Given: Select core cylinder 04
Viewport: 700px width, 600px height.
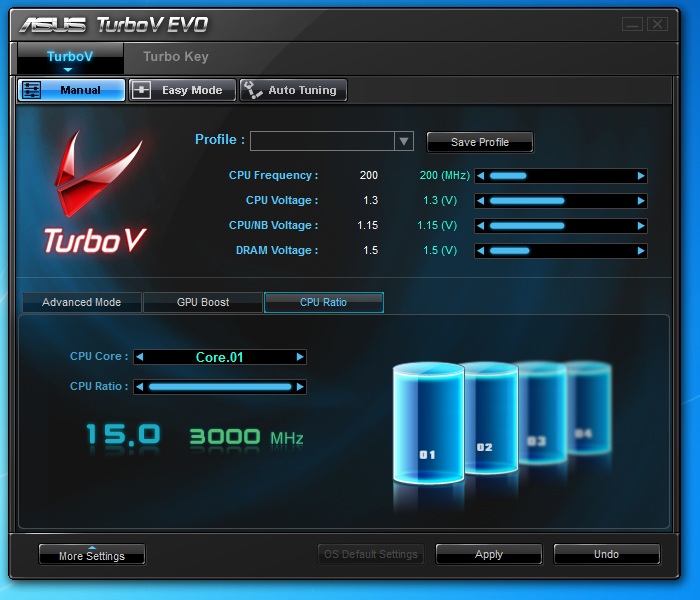Looking at the screenshot, I should [x=589, y=408].
